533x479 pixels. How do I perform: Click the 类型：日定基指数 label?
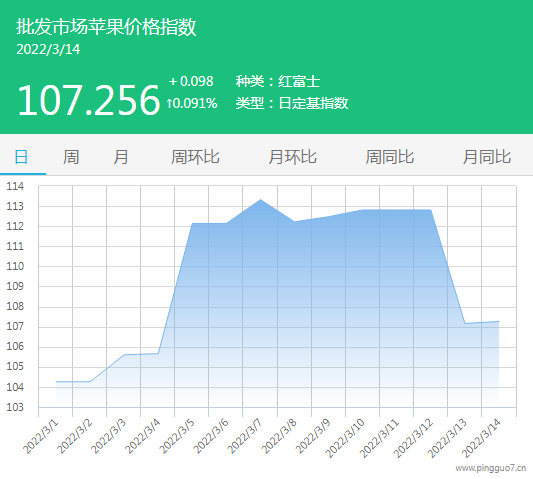pos(292,103)
